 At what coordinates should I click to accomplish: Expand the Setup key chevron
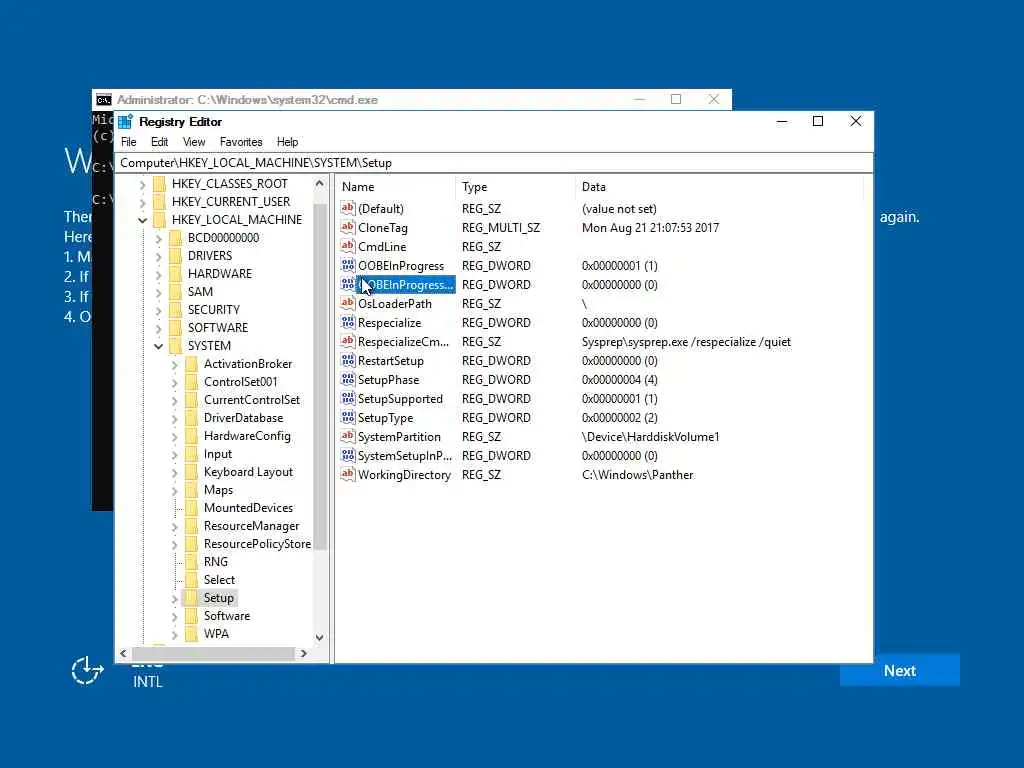point(174,598)
